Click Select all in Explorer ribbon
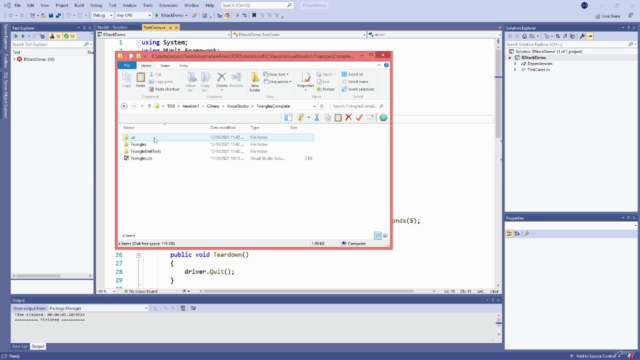The image size is (640, 360). coord(352,74)
